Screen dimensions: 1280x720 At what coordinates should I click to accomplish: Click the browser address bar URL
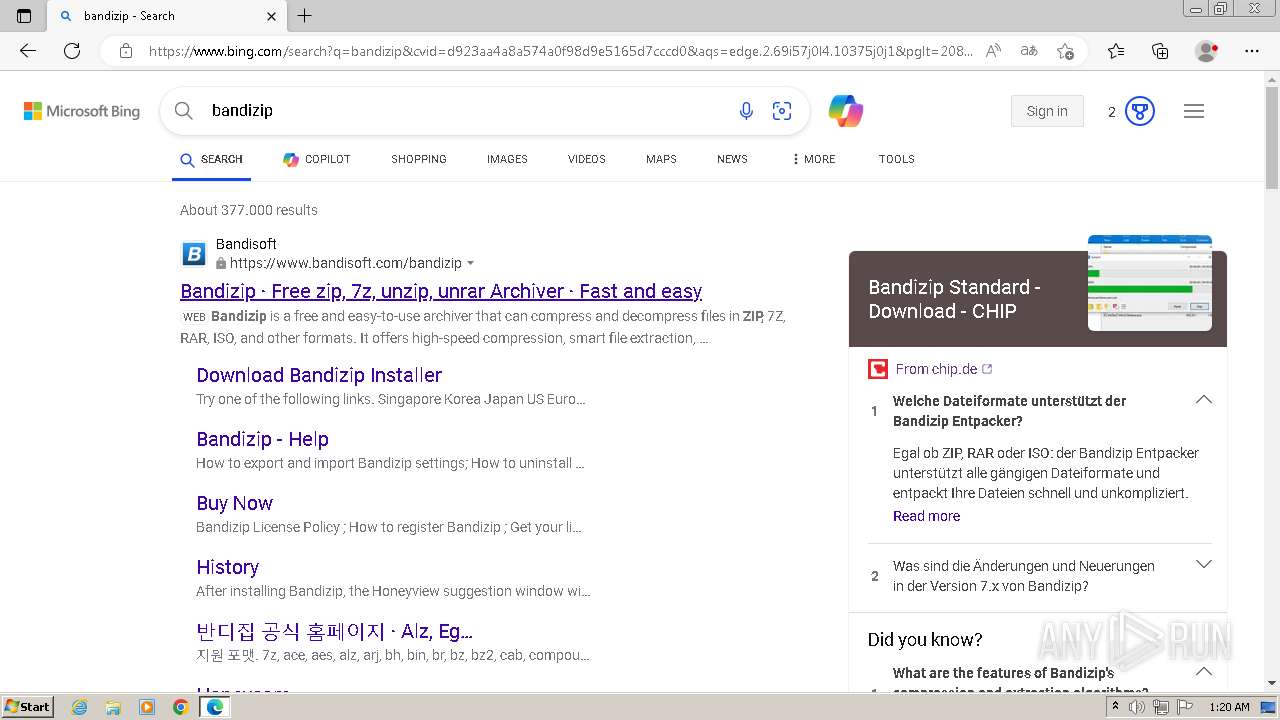(560, 51)
